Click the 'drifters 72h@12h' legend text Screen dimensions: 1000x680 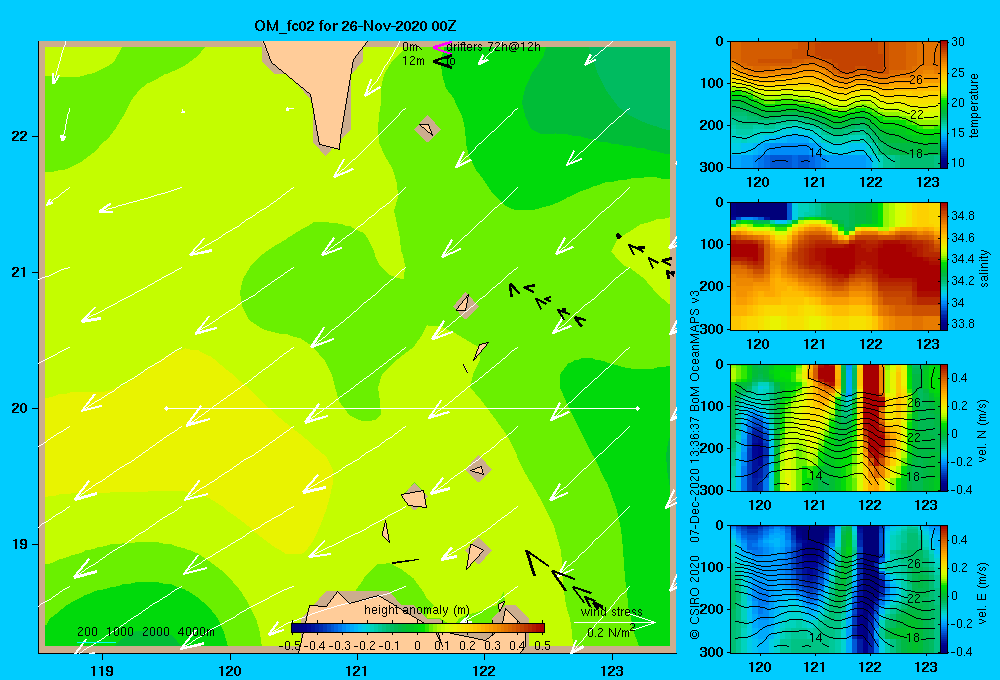pyautogui.click(x=494, y=47)
